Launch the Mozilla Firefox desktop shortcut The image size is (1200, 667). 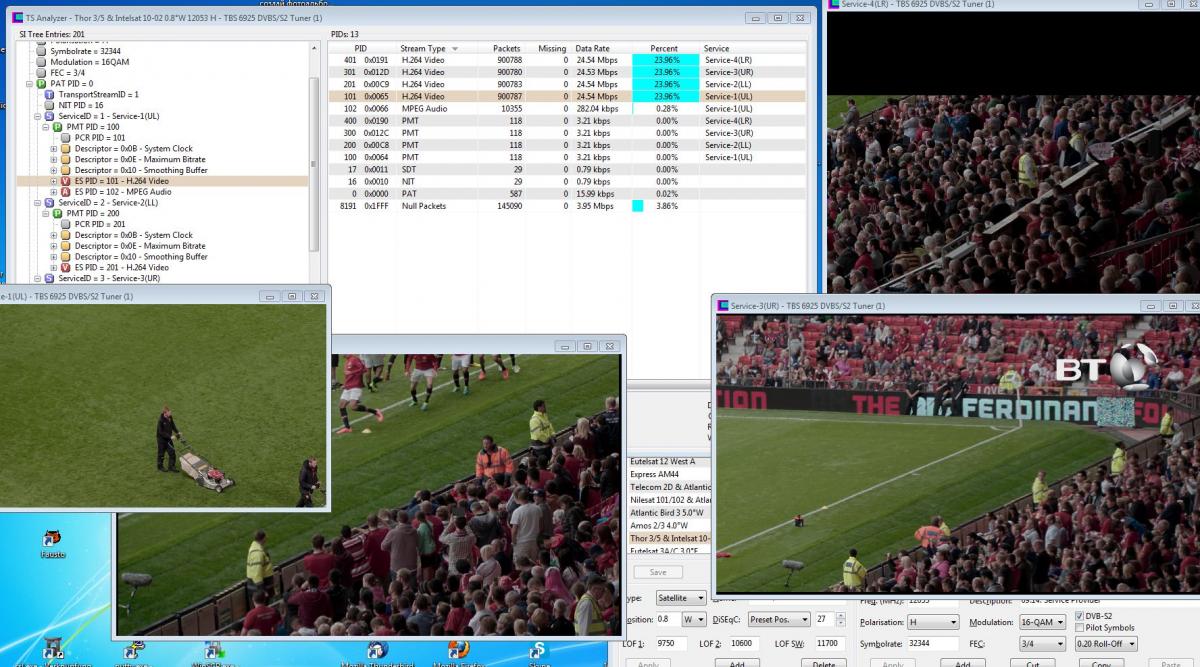(x=458, y=653)
